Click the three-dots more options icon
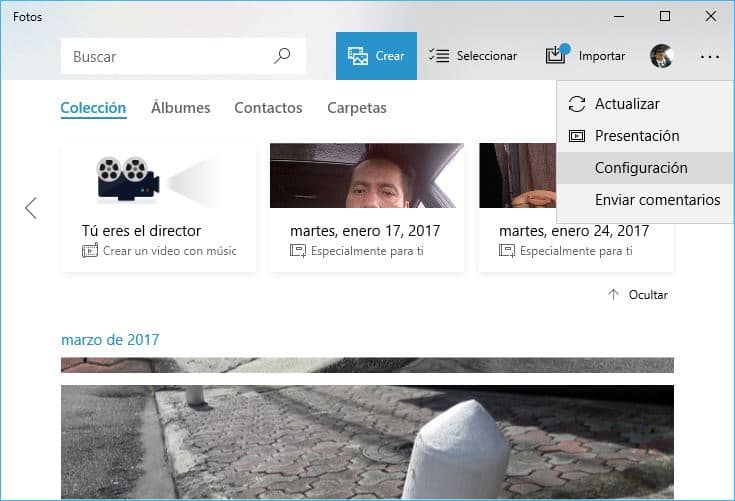Screen dimensions: 735x501 tap(710, 57)
